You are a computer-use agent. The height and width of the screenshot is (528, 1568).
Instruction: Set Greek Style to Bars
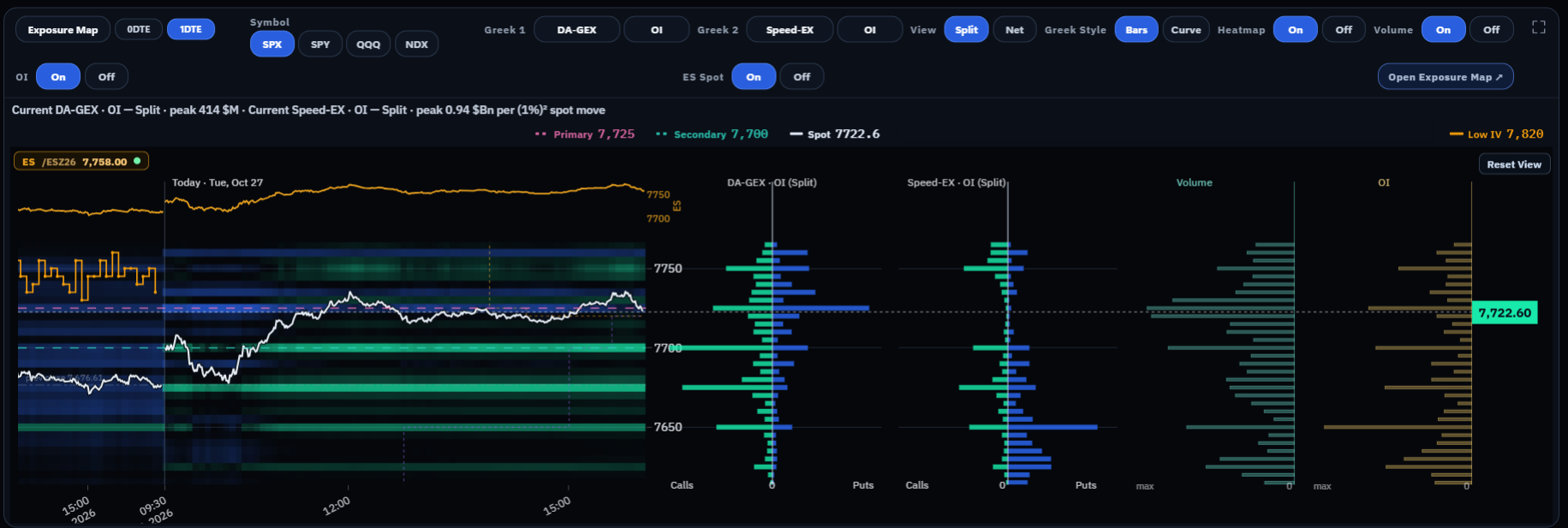tap(1136, 30)
